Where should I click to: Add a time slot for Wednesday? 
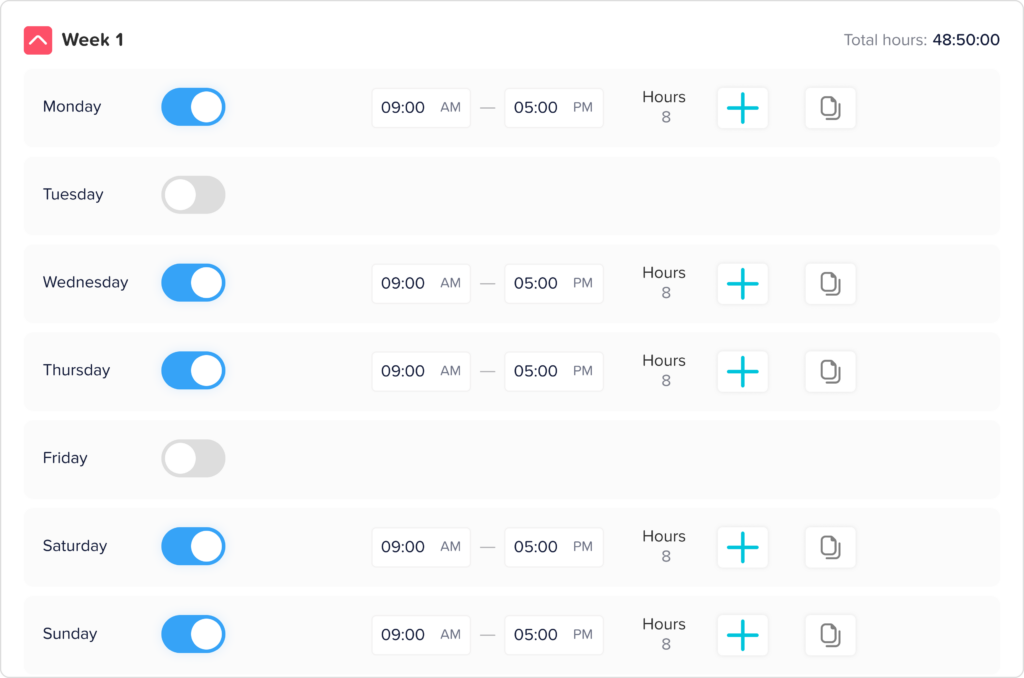[x=742, y=284]
